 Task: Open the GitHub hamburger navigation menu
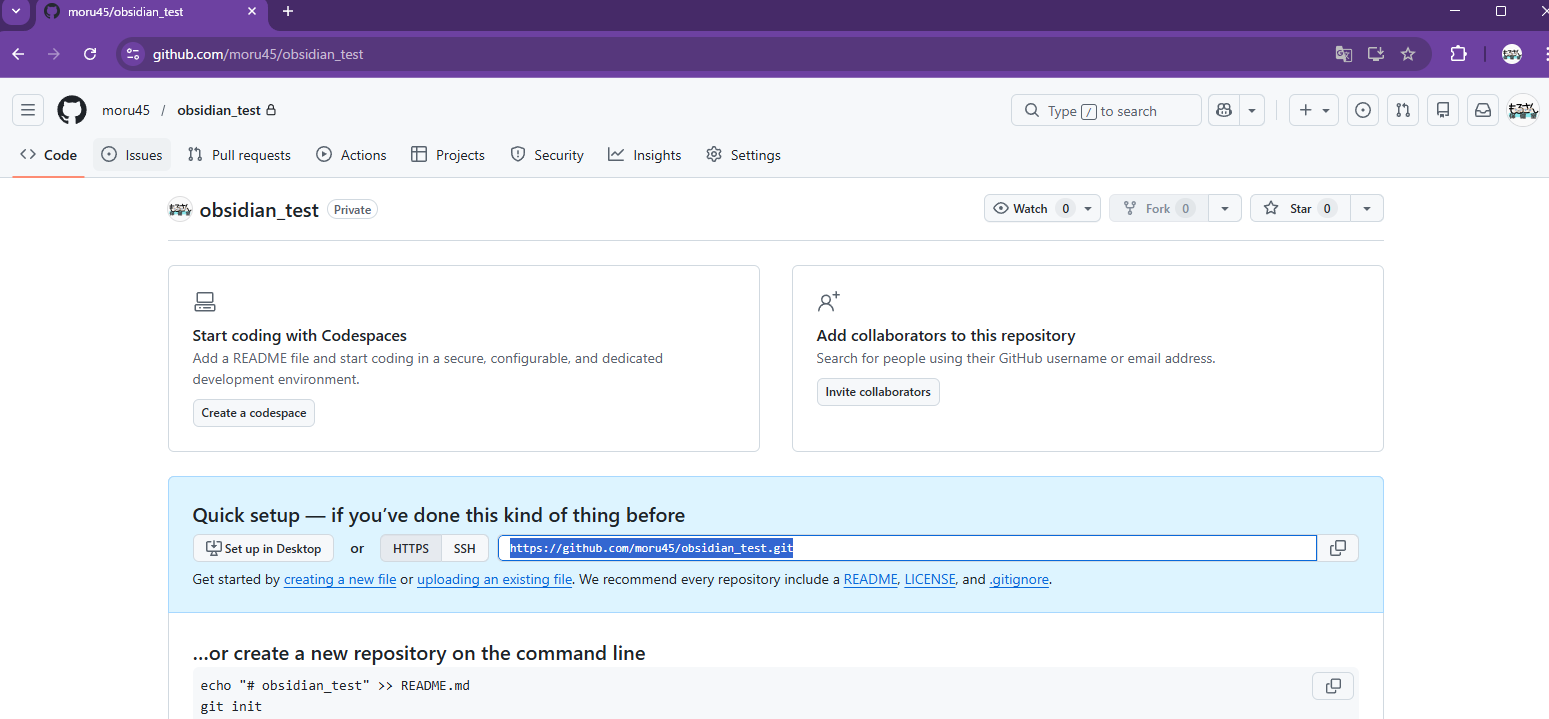click(28, 110)
